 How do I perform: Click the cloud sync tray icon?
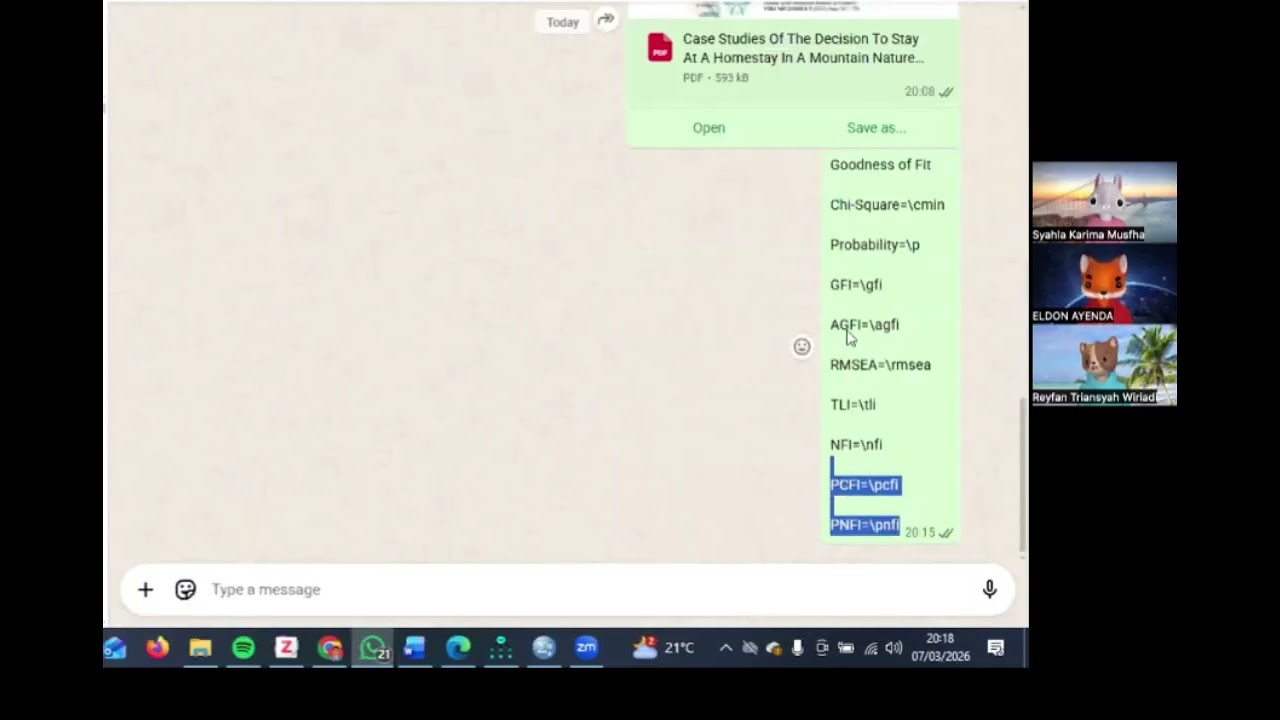[773, 648]
